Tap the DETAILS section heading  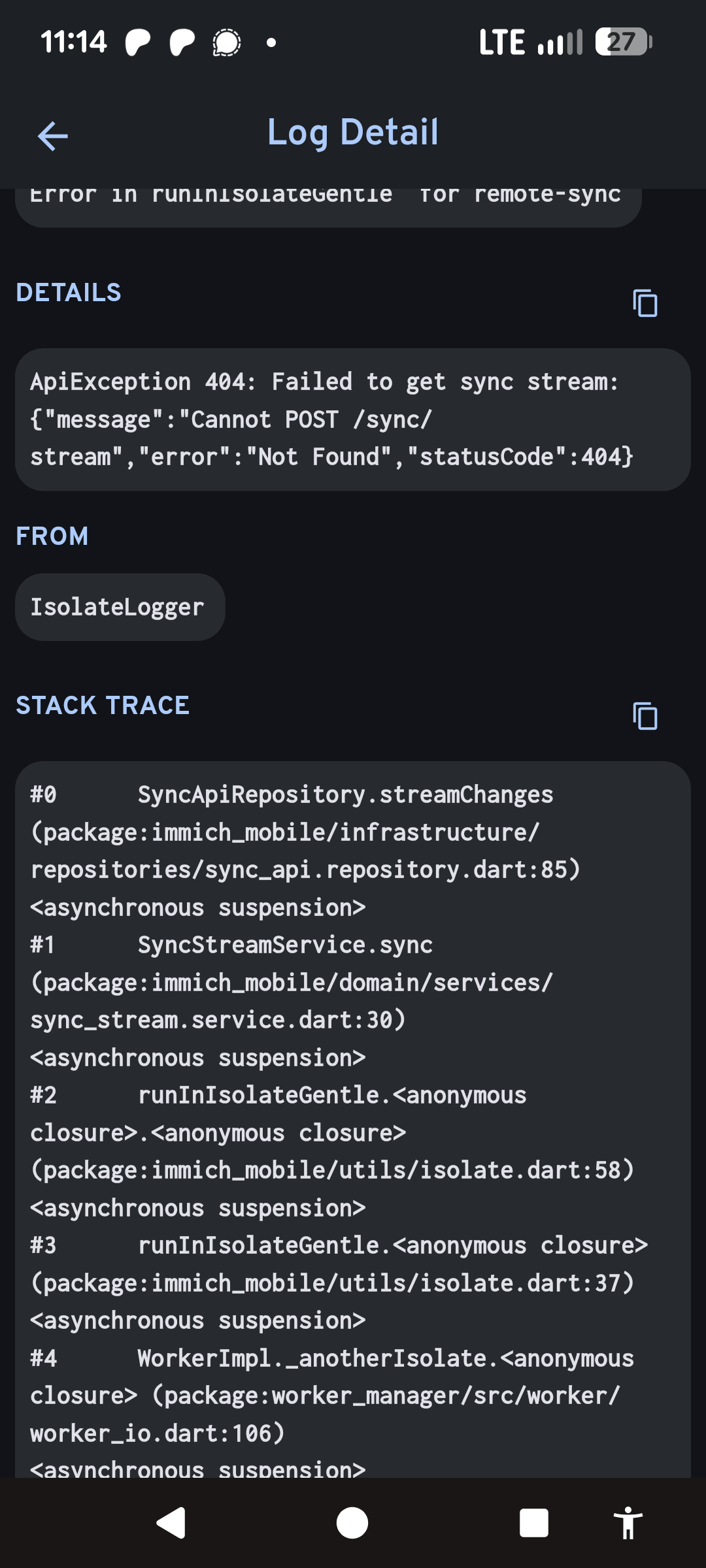[x=69, y=293]
